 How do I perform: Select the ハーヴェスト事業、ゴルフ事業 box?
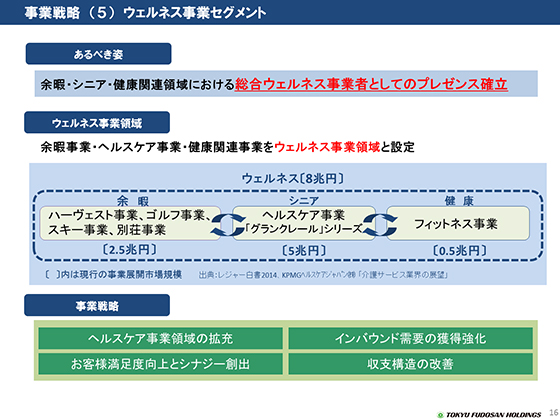pyautogui.click(x=130, y=223)
